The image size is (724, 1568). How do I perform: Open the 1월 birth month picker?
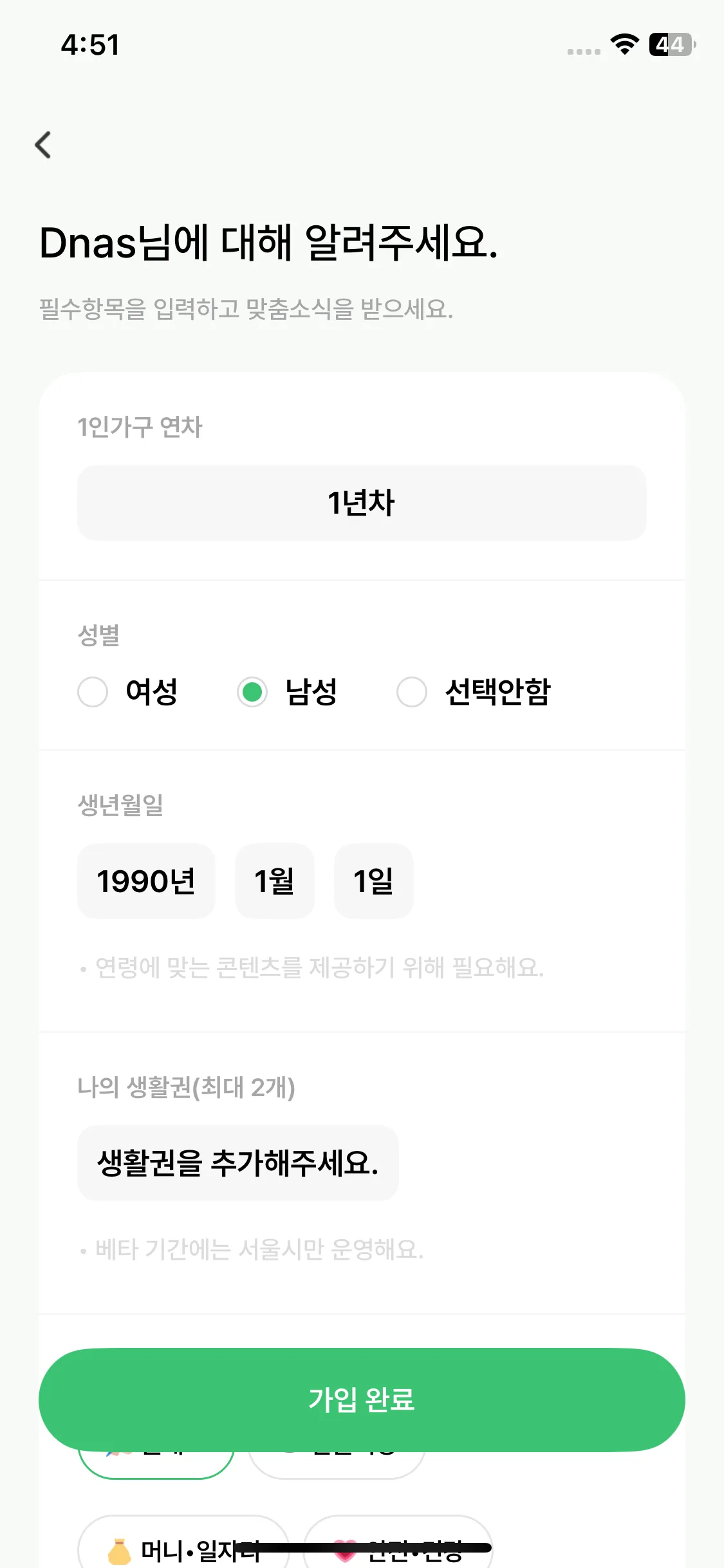click(x=274, y=881)
